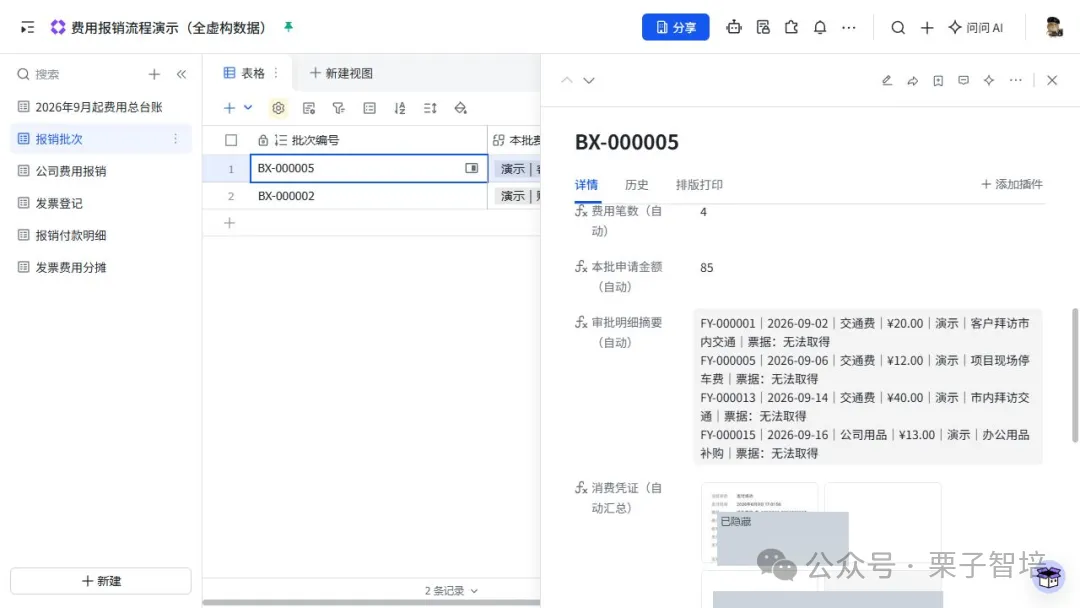The image size is (1080, 608).
Task: Open 问问 AI assistant
Action: coord(975,28)
